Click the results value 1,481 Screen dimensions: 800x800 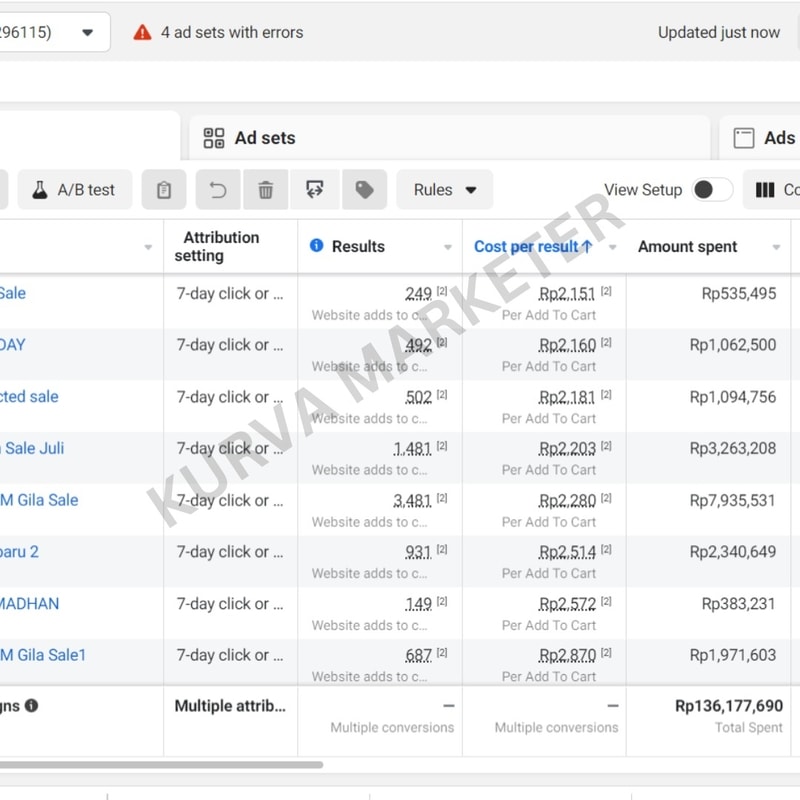click(412, 448)
